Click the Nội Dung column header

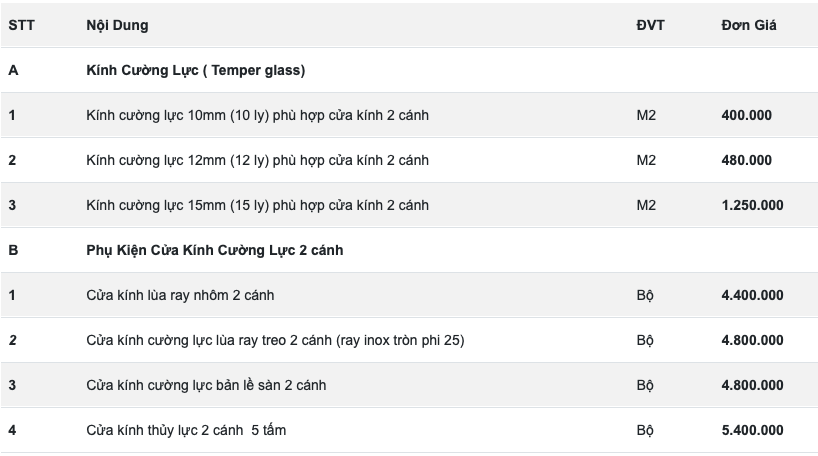click(x=117, y=25)
